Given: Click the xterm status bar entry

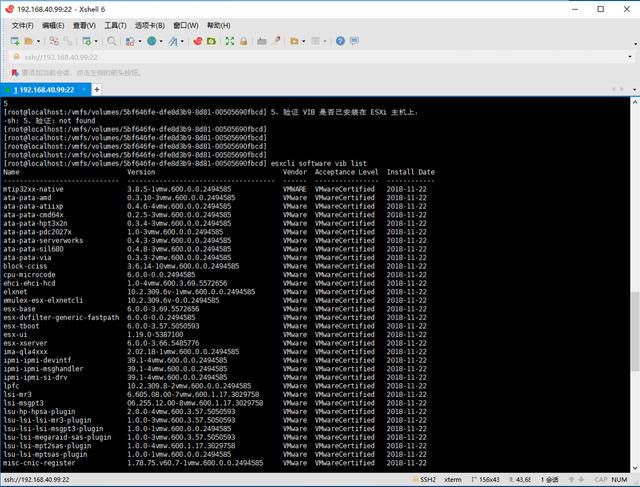Looking at the screenshot, I should pyautogui.click(x=453, y=480).
